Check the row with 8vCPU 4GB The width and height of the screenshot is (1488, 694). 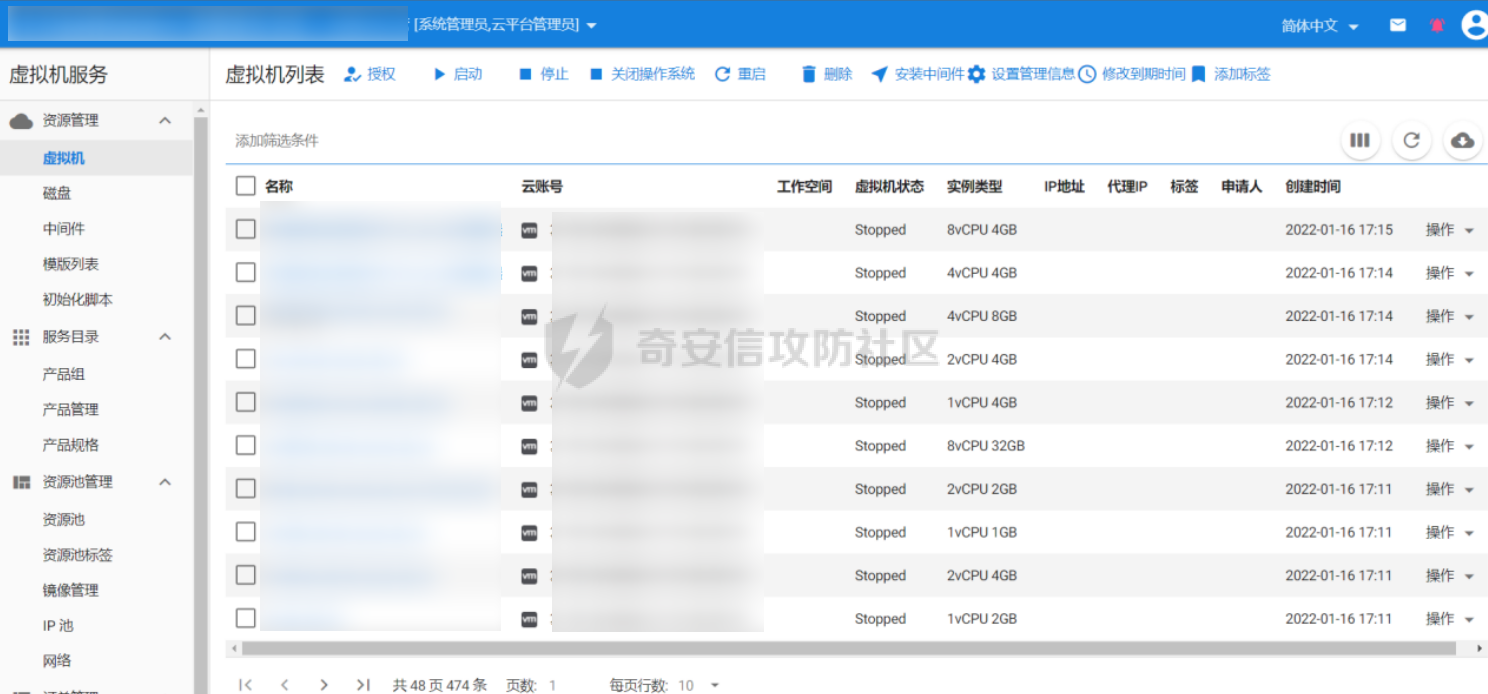[x=246, y=229]
